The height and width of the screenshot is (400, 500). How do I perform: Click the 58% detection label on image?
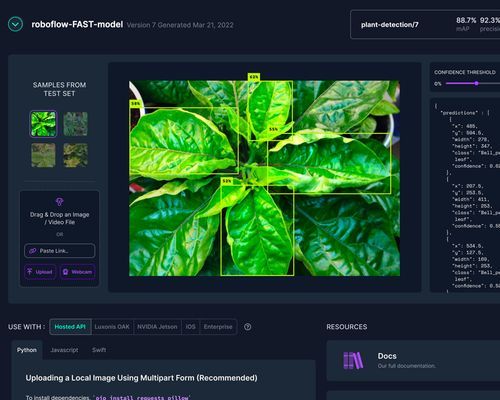tap(135, 104)
